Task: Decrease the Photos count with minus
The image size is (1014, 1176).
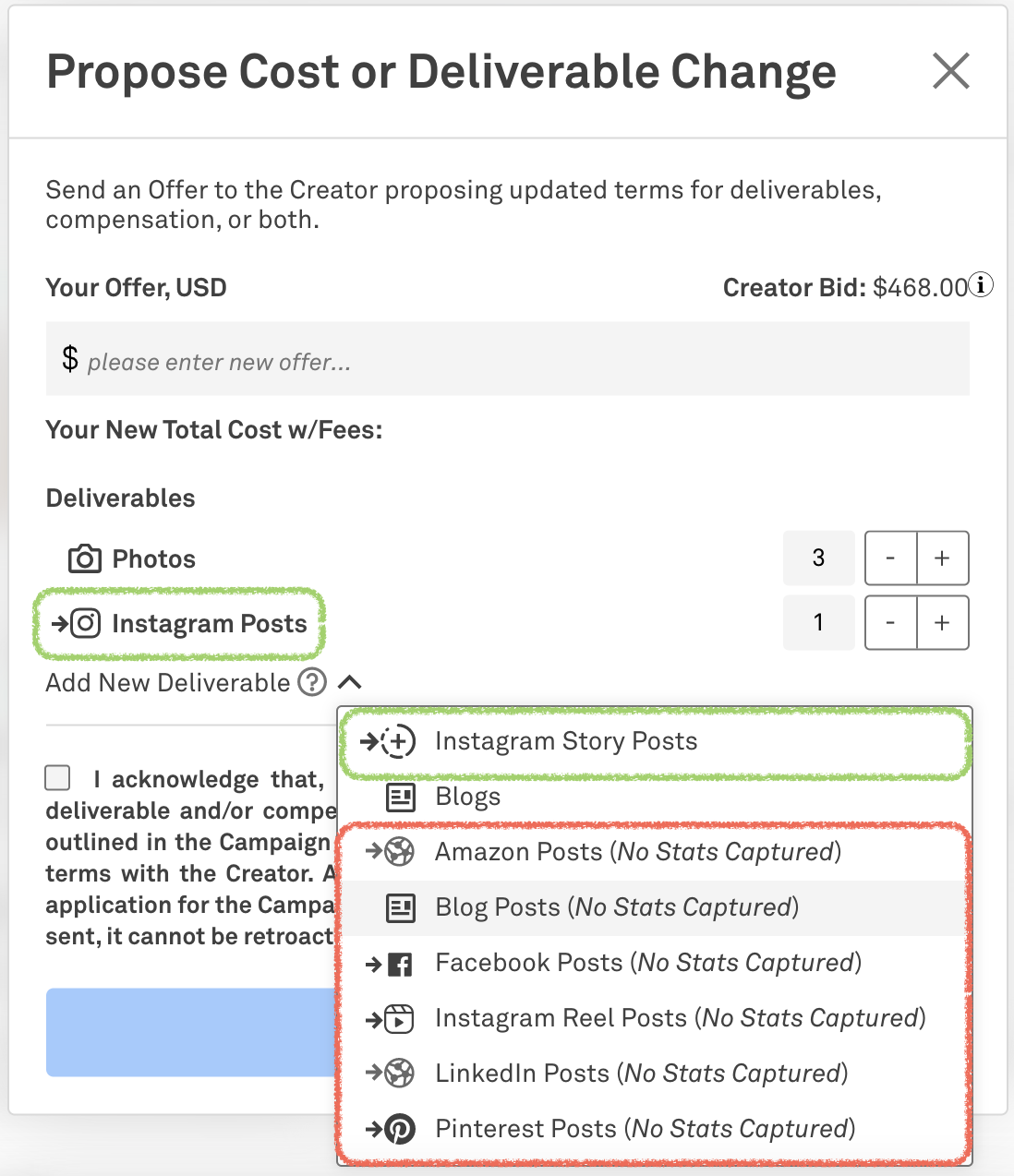Action: [x=890, y=558]
